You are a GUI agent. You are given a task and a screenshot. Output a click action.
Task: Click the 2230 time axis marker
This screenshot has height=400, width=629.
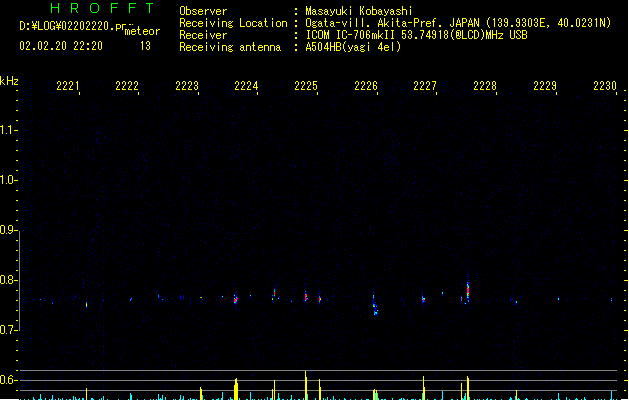(605, 86)
